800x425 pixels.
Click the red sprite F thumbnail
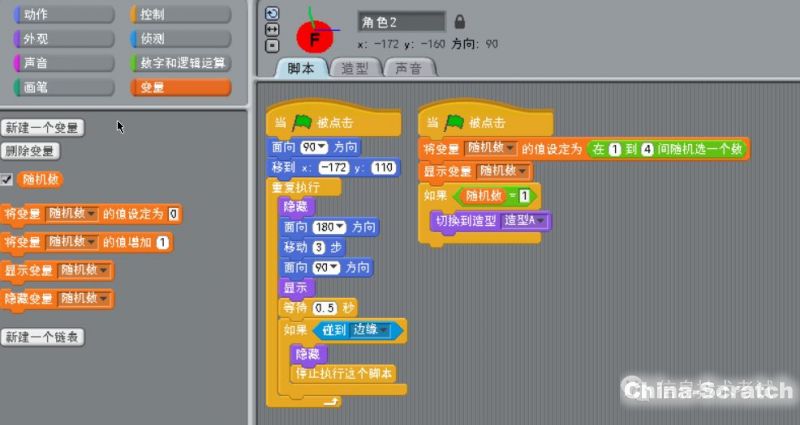tap(315, 35)
